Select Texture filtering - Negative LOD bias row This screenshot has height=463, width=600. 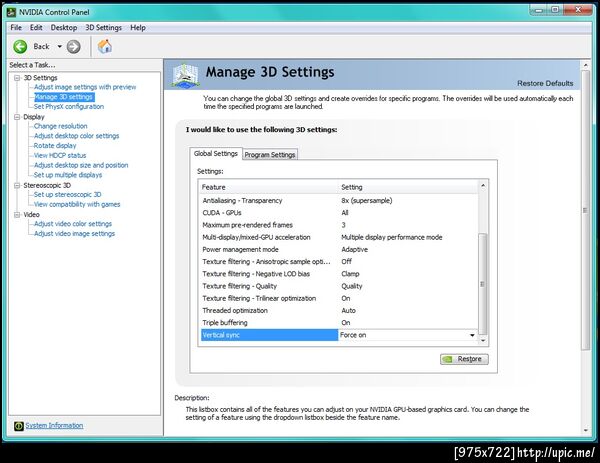pos(339,274)
